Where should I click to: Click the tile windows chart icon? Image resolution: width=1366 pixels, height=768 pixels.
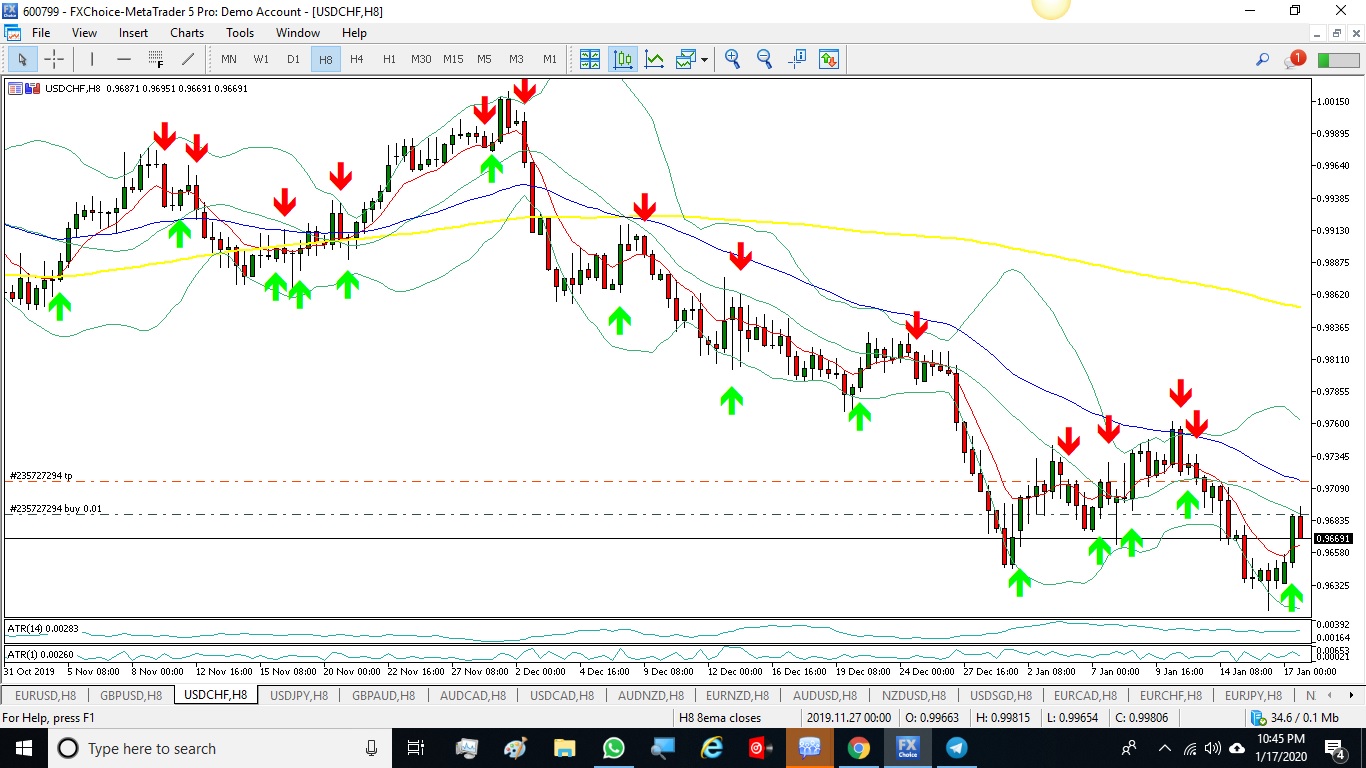[590, 59]
